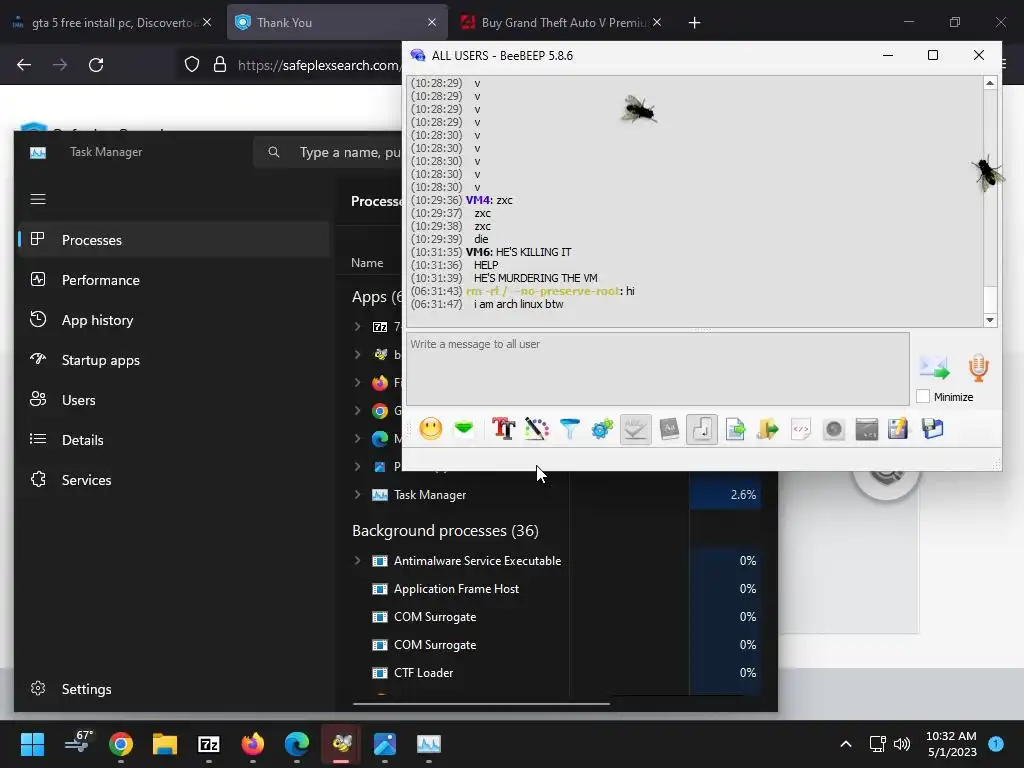The height and width of the screenshot is (768, 1024).
Task: Click the floppy disk with pencil icon
Action: coord(899,429)
